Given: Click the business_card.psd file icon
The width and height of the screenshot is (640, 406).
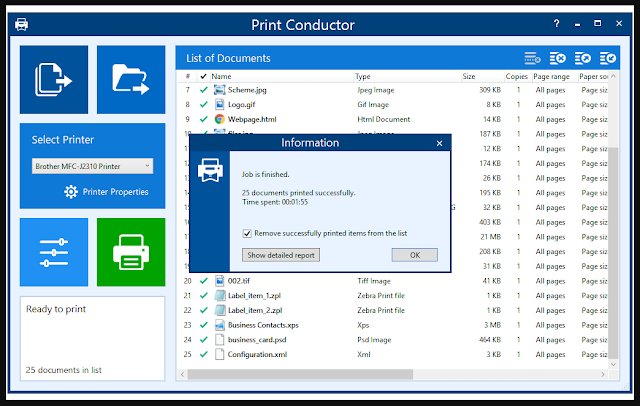Looking at the screenshot, I should tap(220, 339).
